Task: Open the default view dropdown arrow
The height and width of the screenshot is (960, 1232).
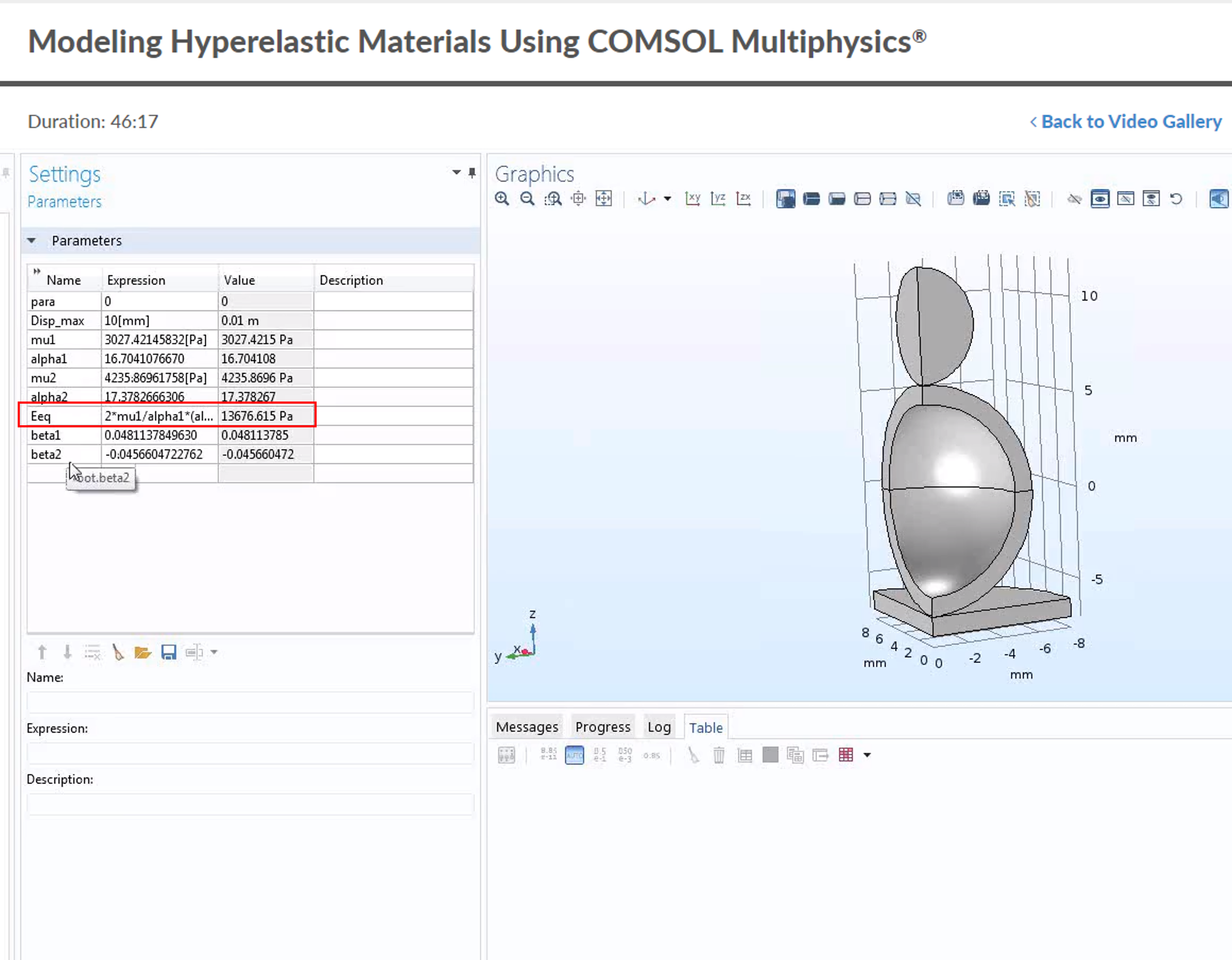Action: click(667, 198)
